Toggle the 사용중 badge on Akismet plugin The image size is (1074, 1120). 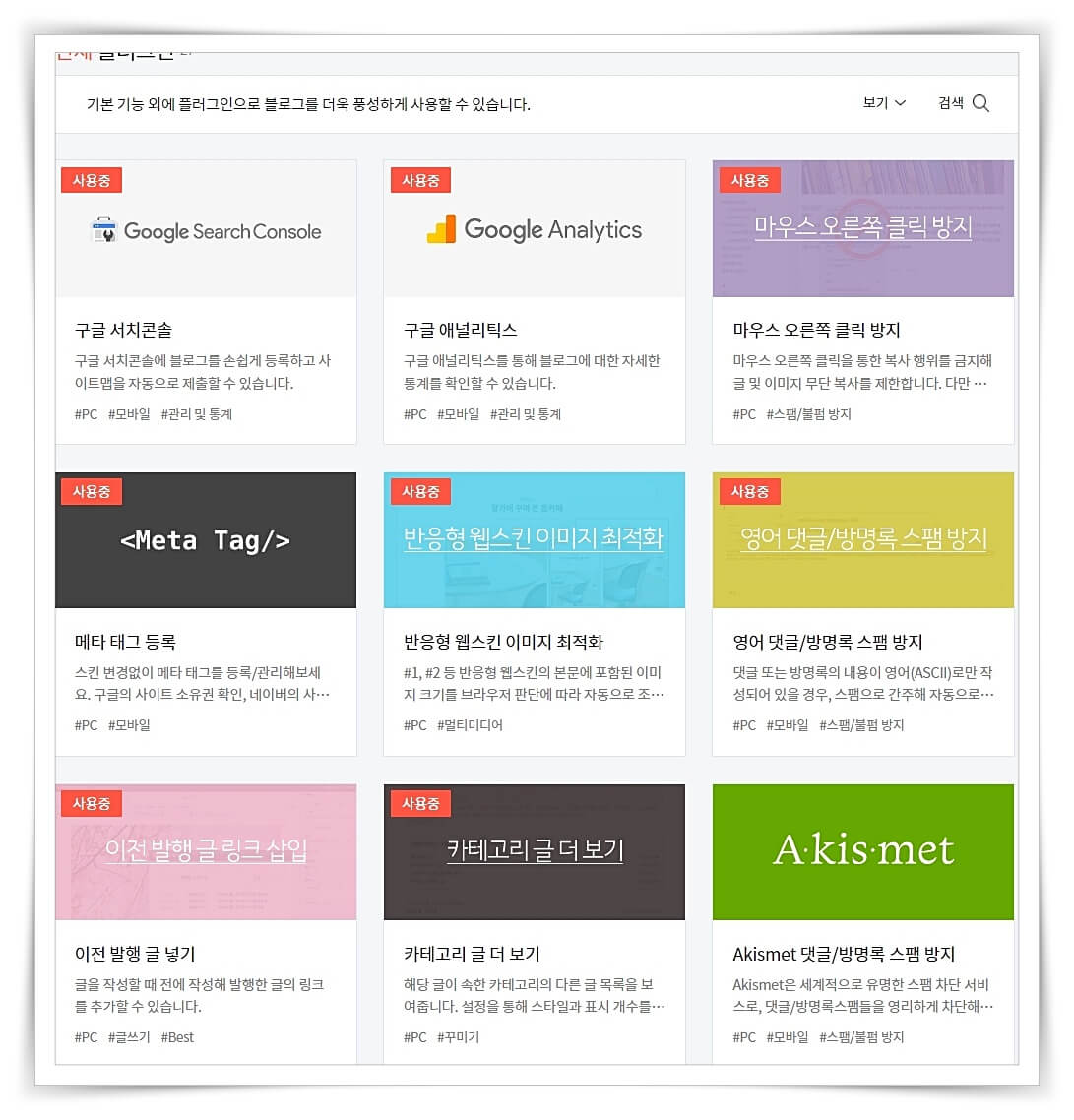point(750,803)
